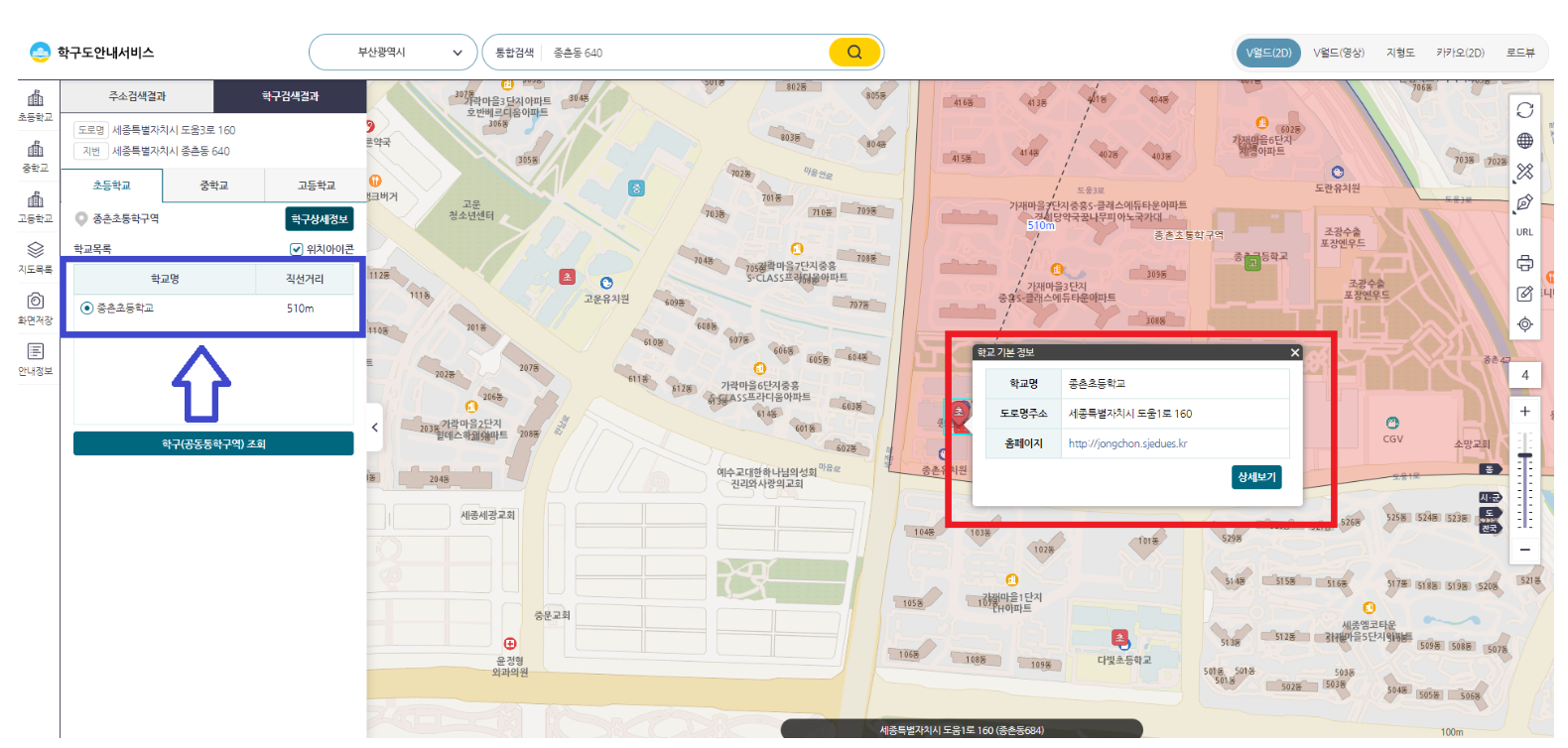Adjust the map zoom level slider
Screen dimensions: 1568x748
(x=1525, y=455)
